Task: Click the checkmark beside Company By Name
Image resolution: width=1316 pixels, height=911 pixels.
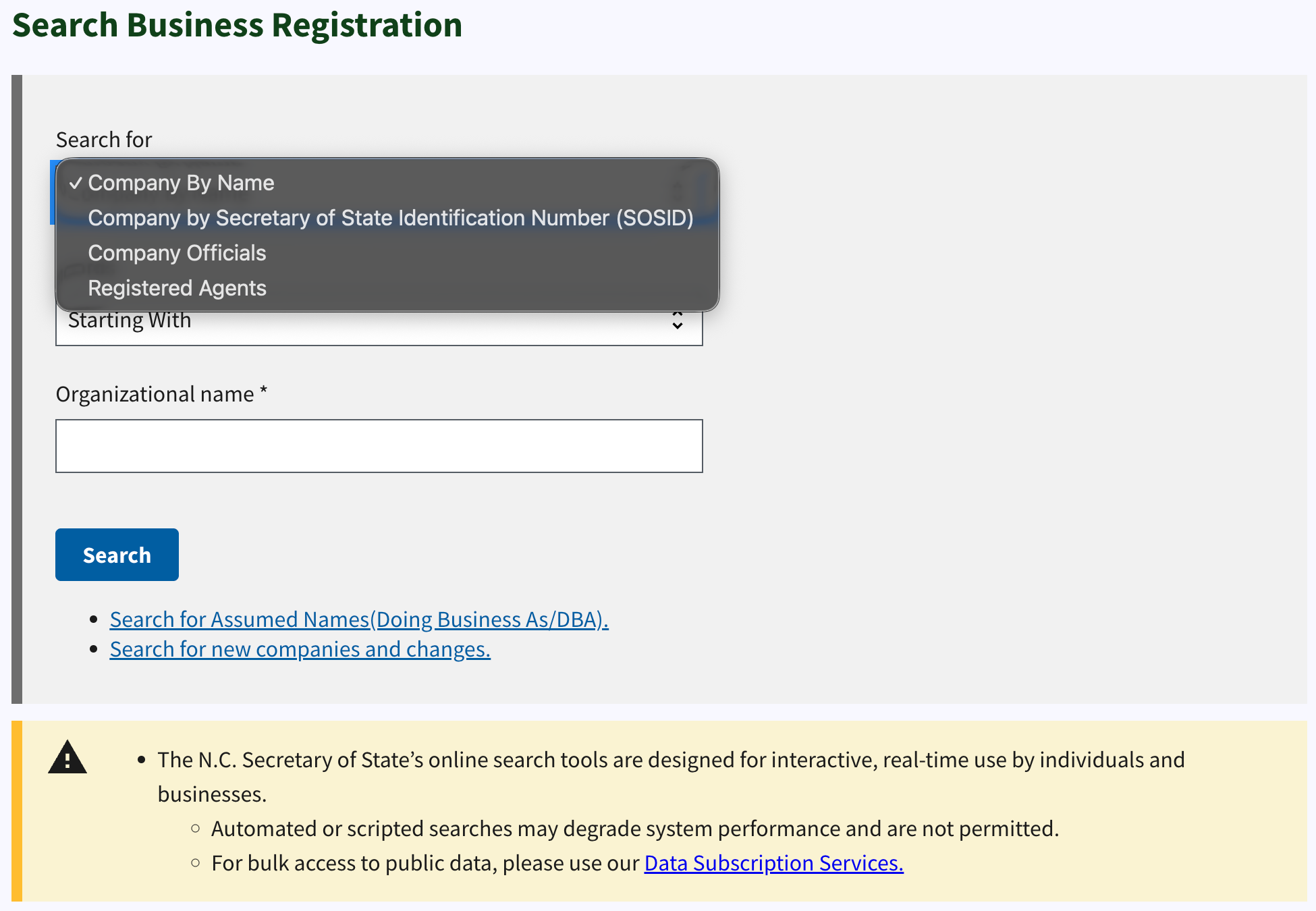Action: point(76,183)
